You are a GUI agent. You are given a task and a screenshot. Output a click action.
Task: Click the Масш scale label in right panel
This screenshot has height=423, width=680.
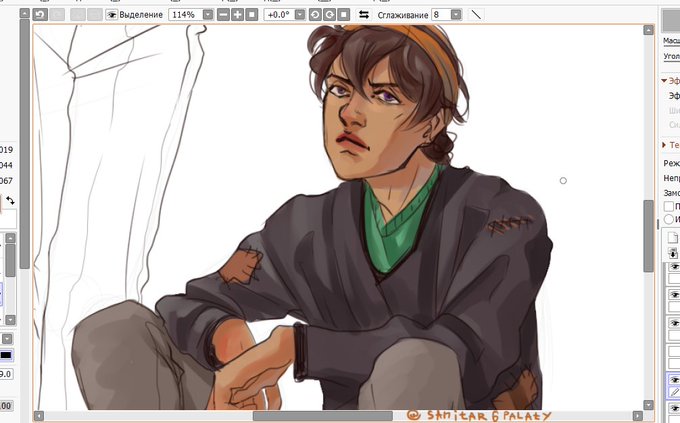point(671,41)
